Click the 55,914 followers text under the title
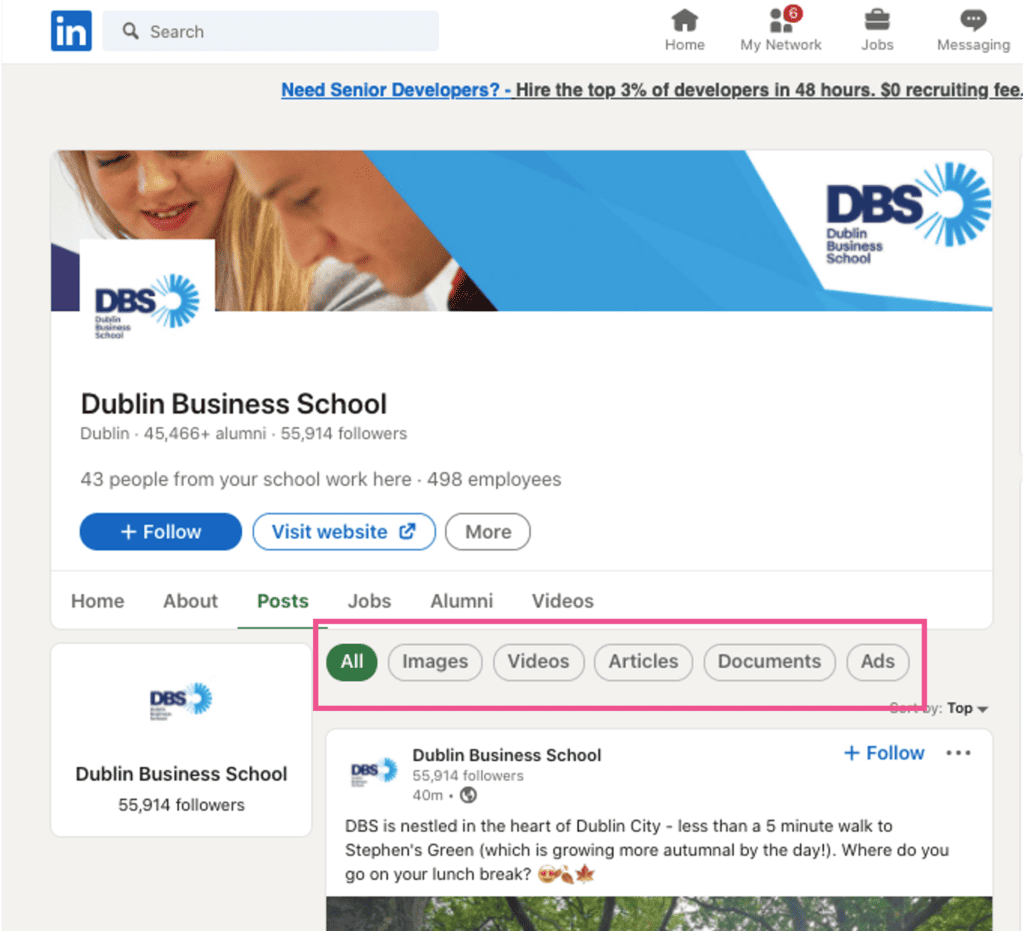This screenshot has height=931, width=1024. [344, 434]
